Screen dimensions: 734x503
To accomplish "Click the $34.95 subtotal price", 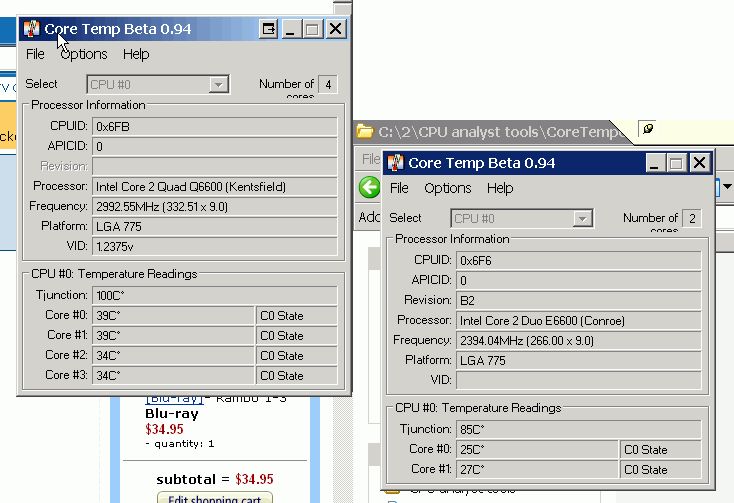I will point(254,479).
